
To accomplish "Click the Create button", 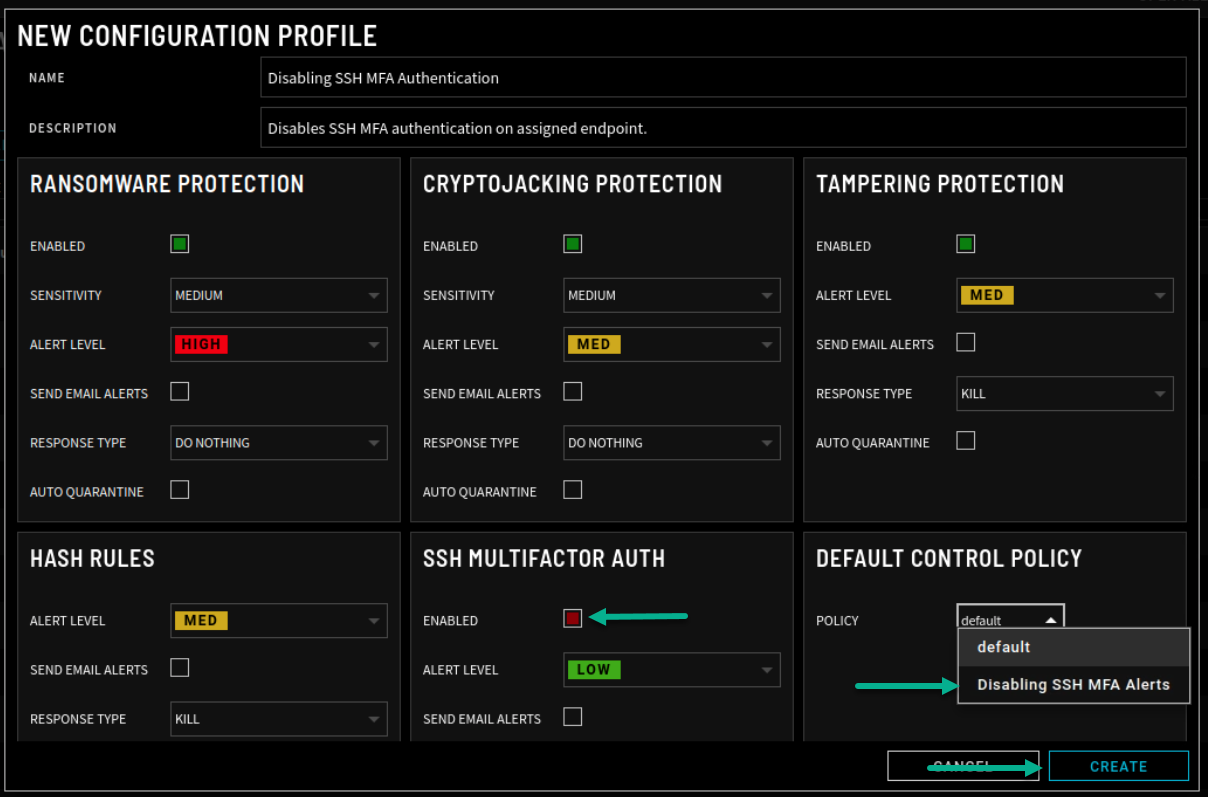I will pyautogui.click(x=1118, y=766).
